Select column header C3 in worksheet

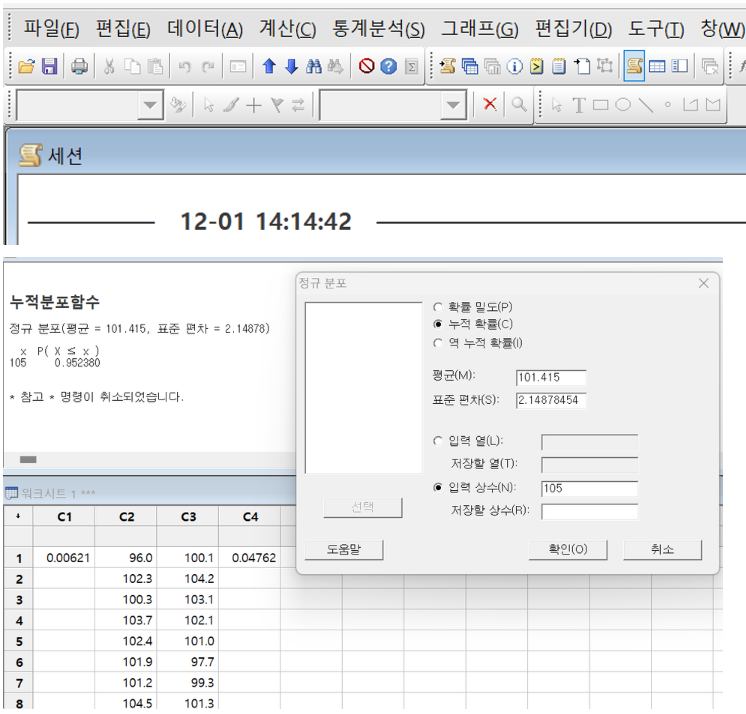click(188, 517)
